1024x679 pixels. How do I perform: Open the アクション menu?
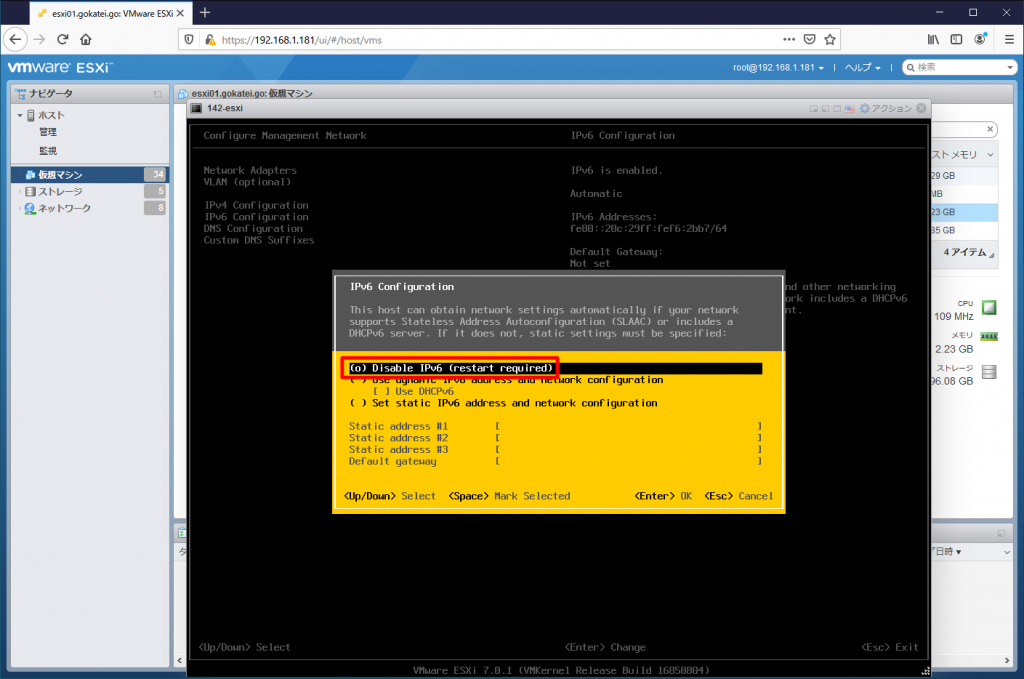coord(890,108)
